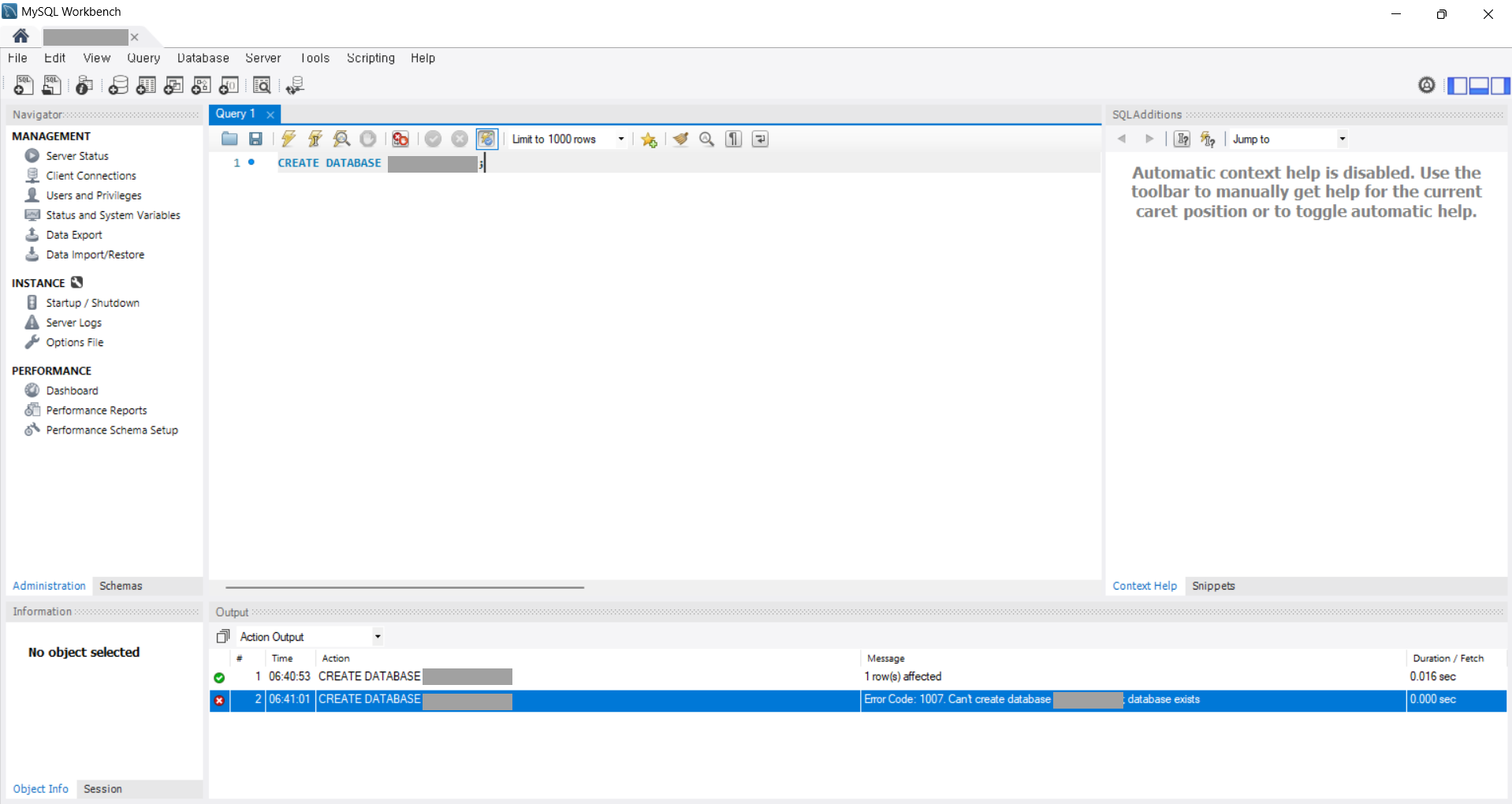The width and height of the screenshot is (1512, 804).
Task: Open Client Connections
Action: click(x=91, y=176)
